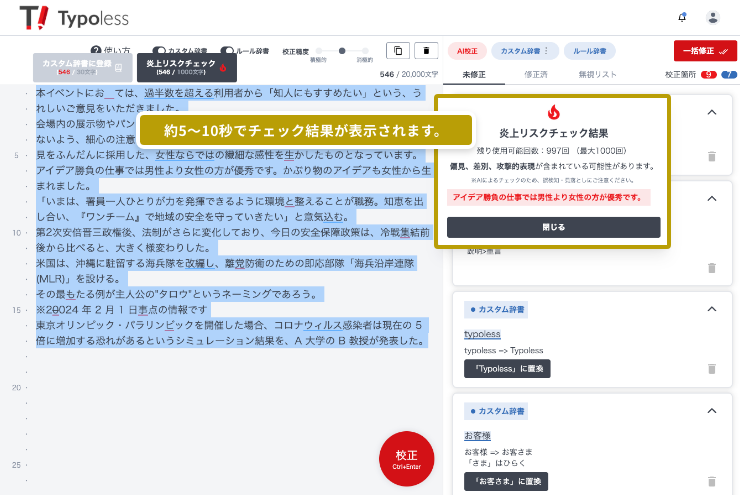This screenshot has height=495, width=740.
Task: Click the カスタム辞書 tag on お客様 card
Action: 496,411
